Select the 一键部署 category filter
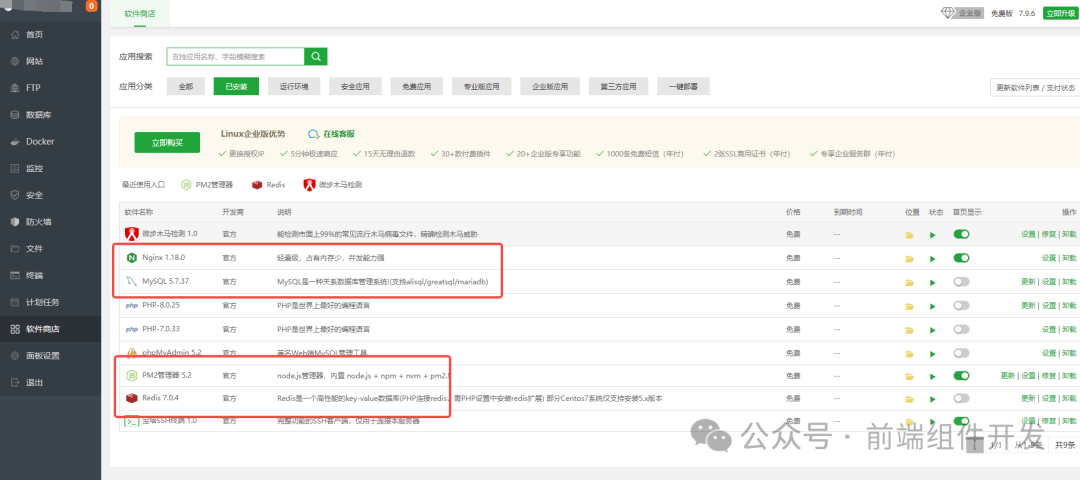1080x480 pixels. tap(683, 86)
